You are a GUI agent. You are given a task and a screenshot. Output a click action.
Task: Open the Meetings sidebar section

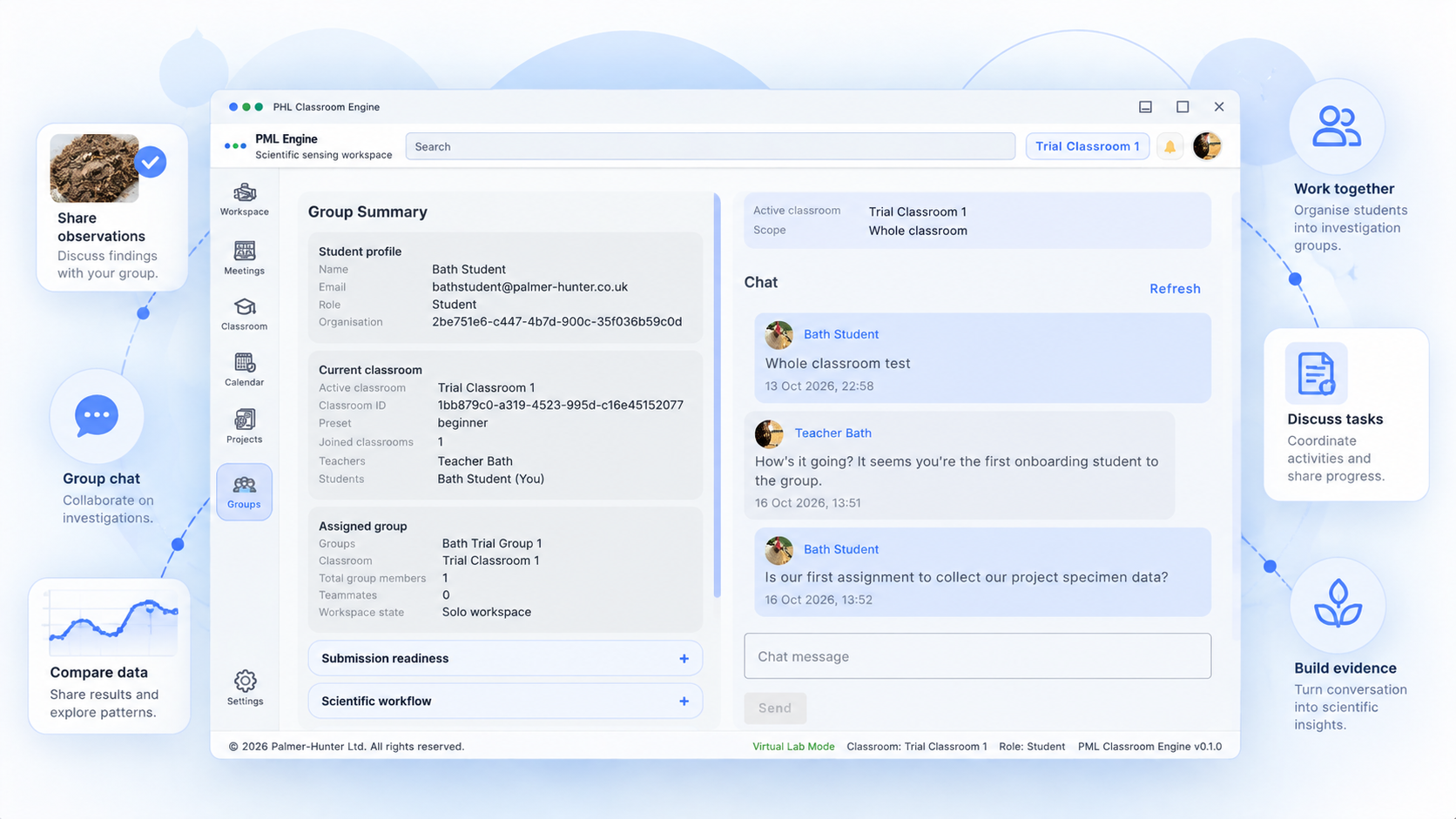[244, 258]
